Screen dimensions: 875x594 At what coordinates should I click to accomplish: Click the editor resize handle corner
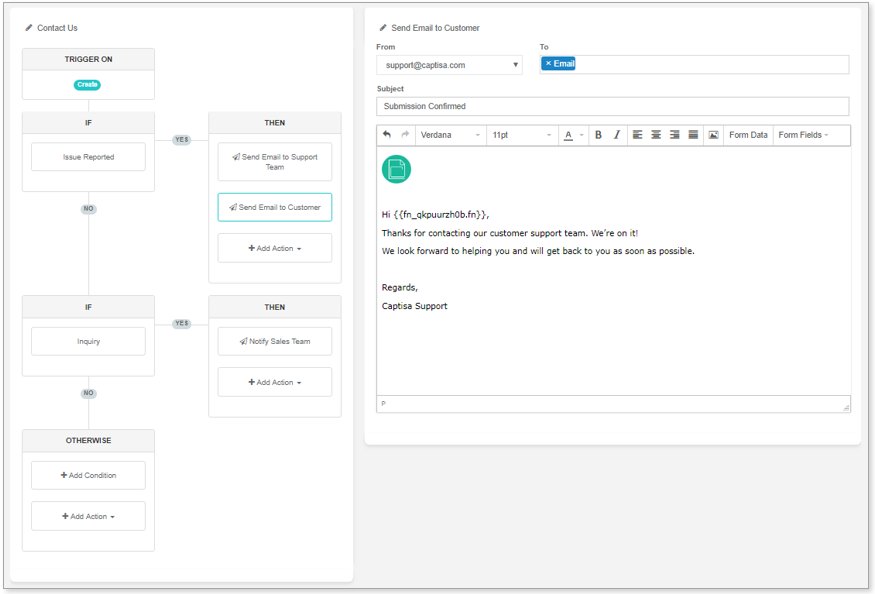(x=846, y=408)
